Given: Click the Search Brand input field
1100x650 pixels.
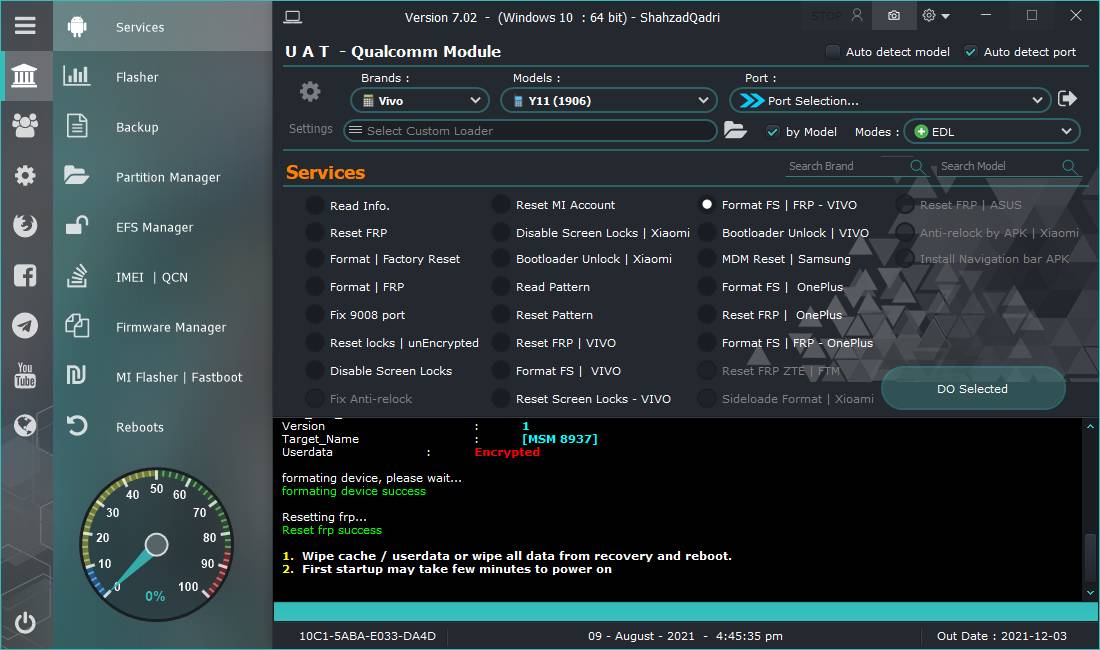Looking at the screenshot, I should tap(848, 166).
